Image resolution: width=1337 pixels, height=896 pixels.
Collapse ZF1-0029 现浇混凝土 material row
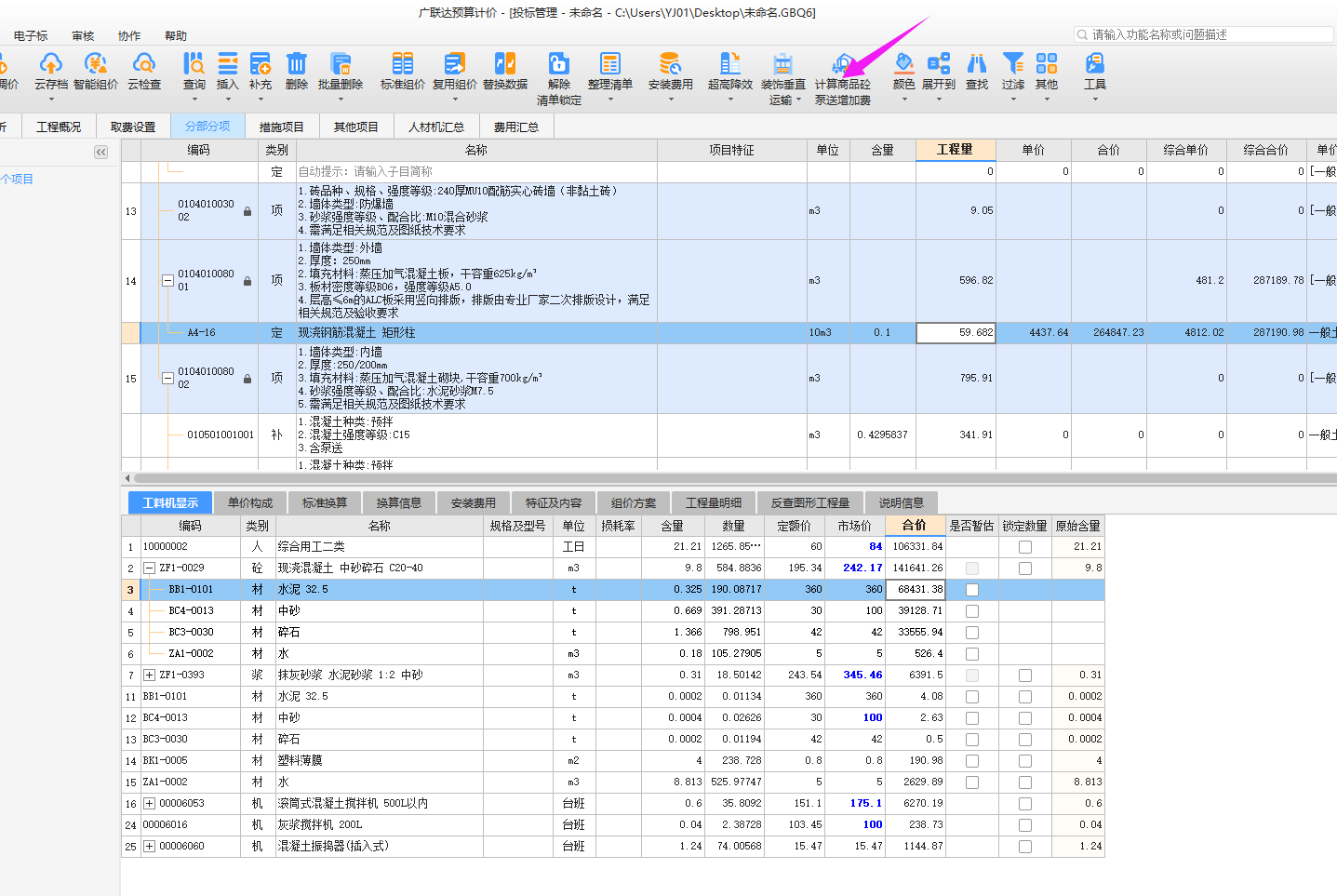click(x=149, y=568)
